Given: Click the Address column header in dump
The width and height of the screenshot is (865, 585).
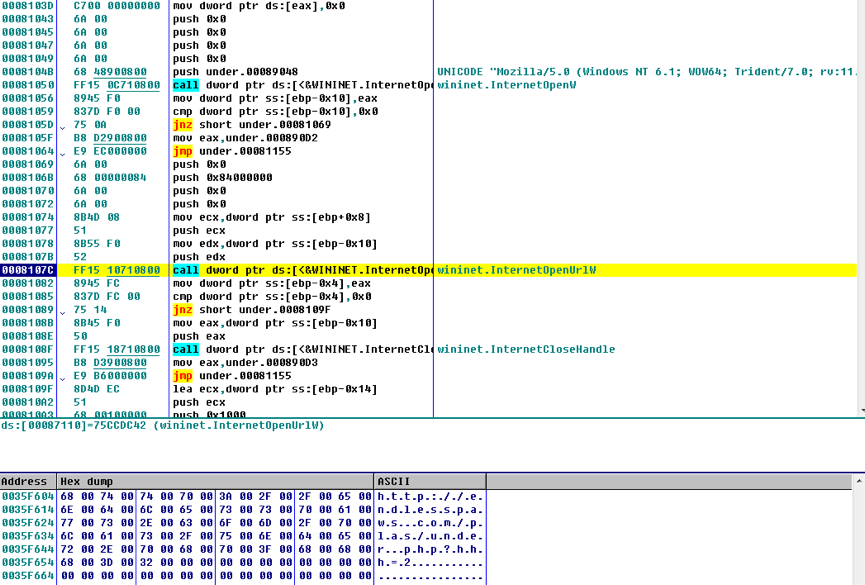Looking at the screenshot, I should 28,481.
